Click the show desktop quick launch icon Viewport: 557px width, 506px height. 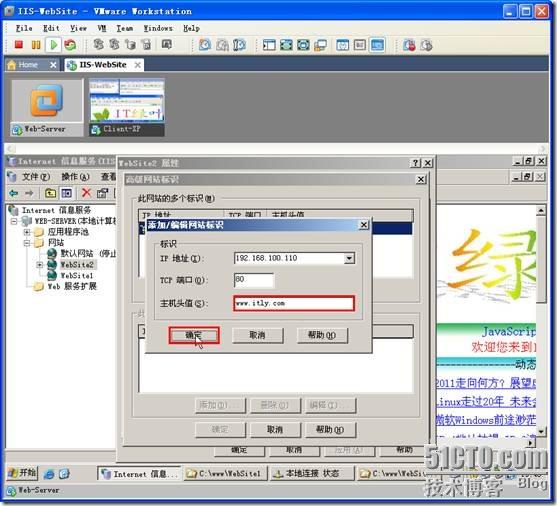pos(64,474)
